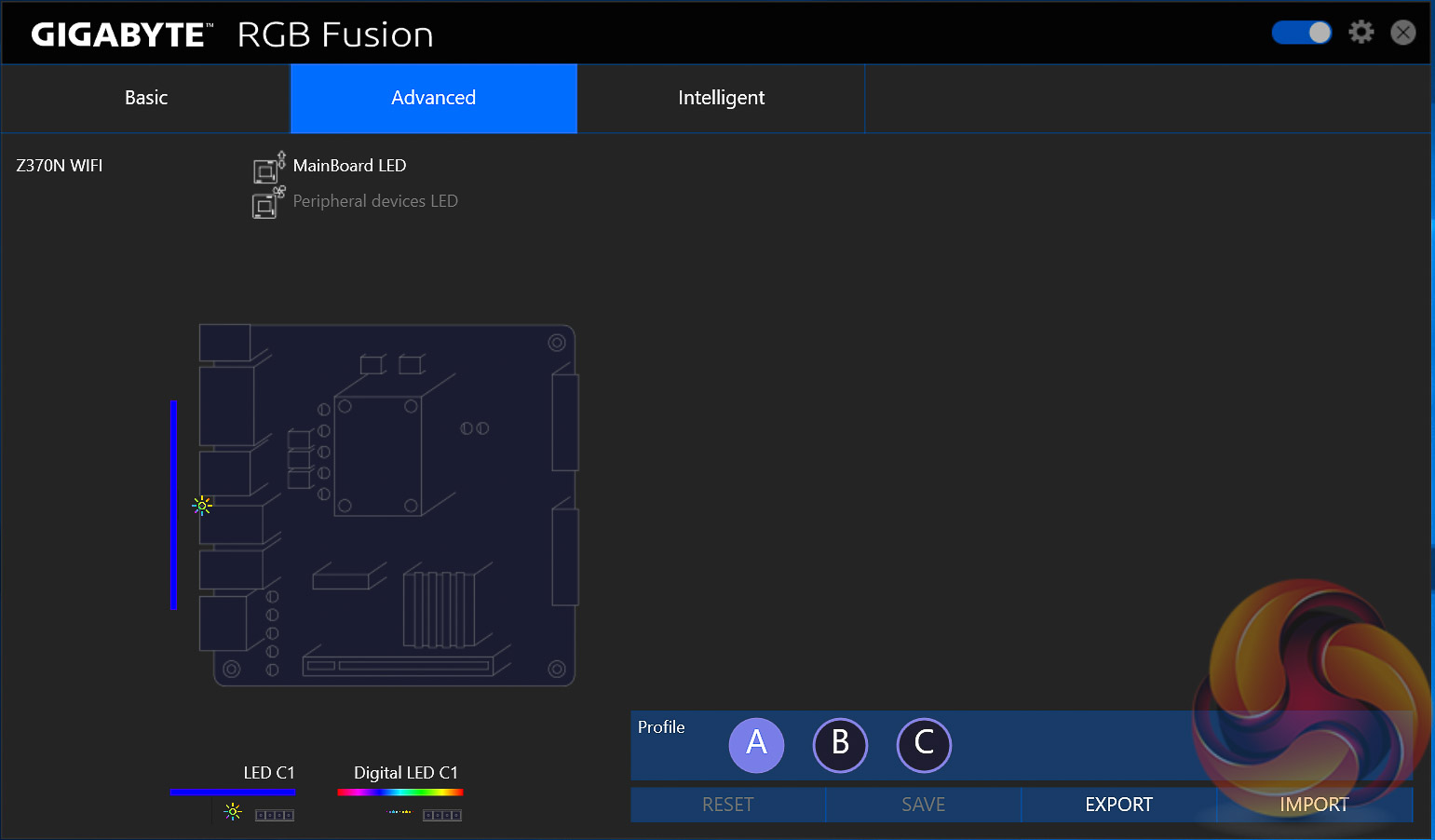1435x840 pixels.
Task: Click the multicolor sun icon under LED C1
Action: [x=233, y=812]
